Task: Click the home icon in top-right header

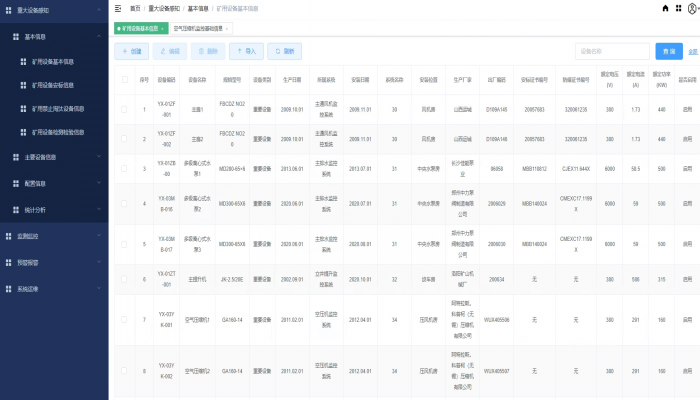Action: [666, 7]
